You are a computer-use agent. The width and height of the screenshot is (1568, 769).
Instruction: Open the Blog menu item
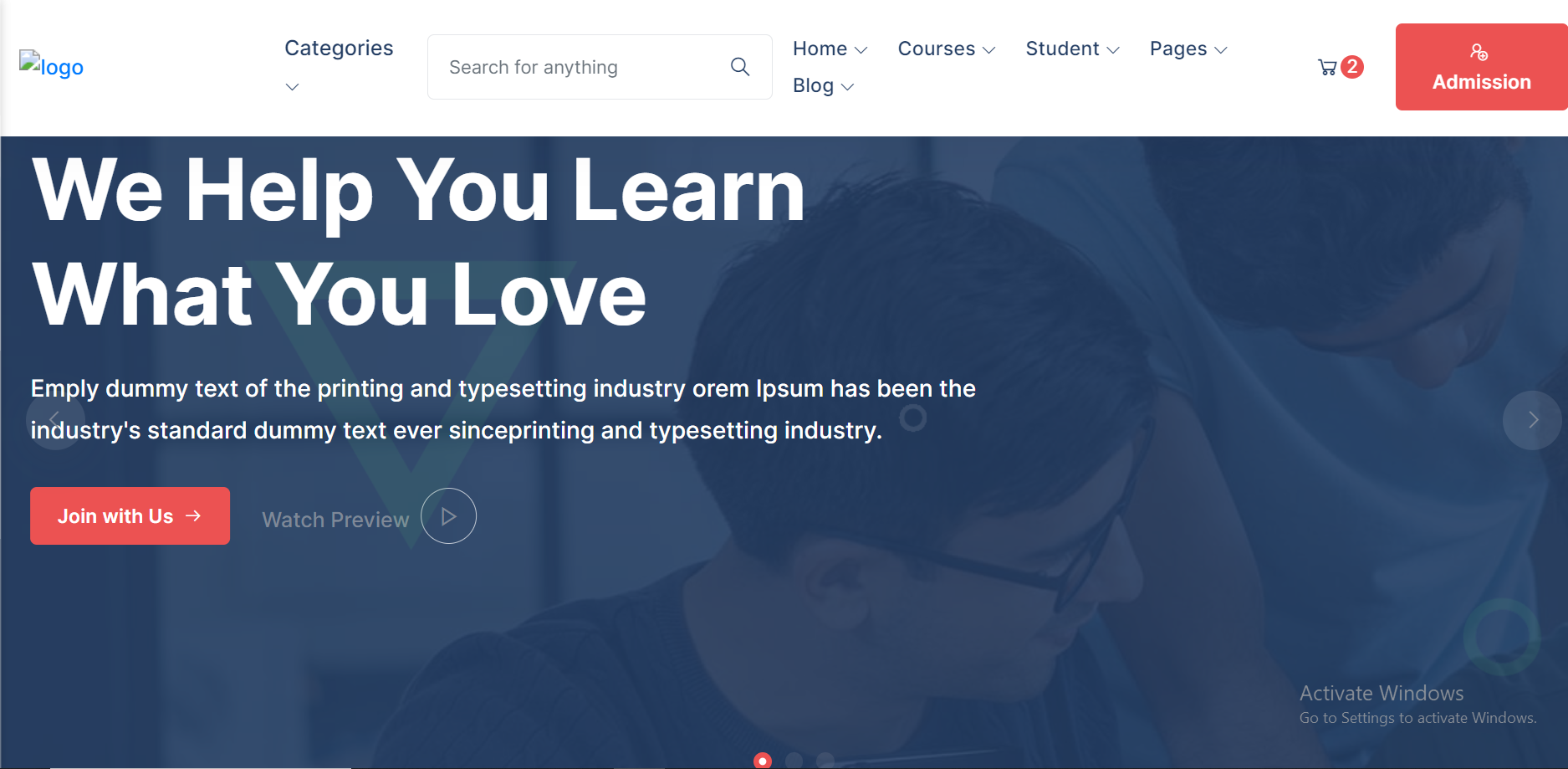pos(822,86)
